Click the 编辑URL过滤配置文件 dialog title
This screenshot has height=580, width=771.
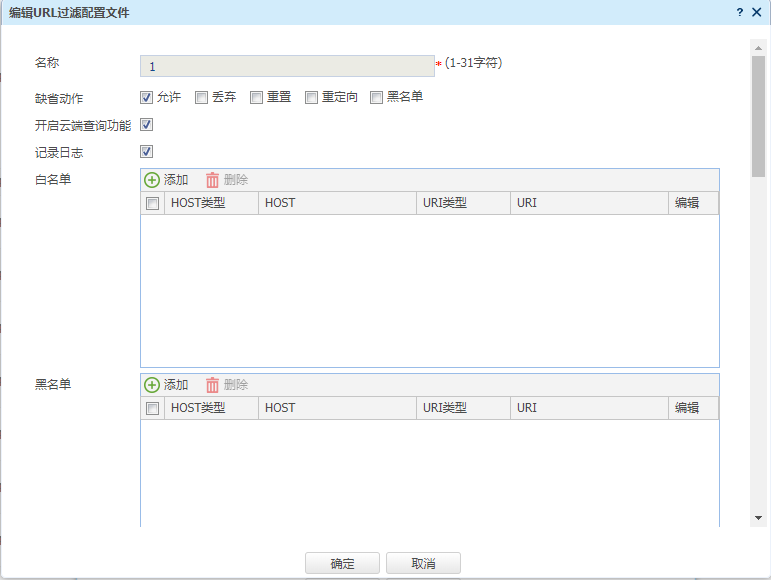coord(69,13)
